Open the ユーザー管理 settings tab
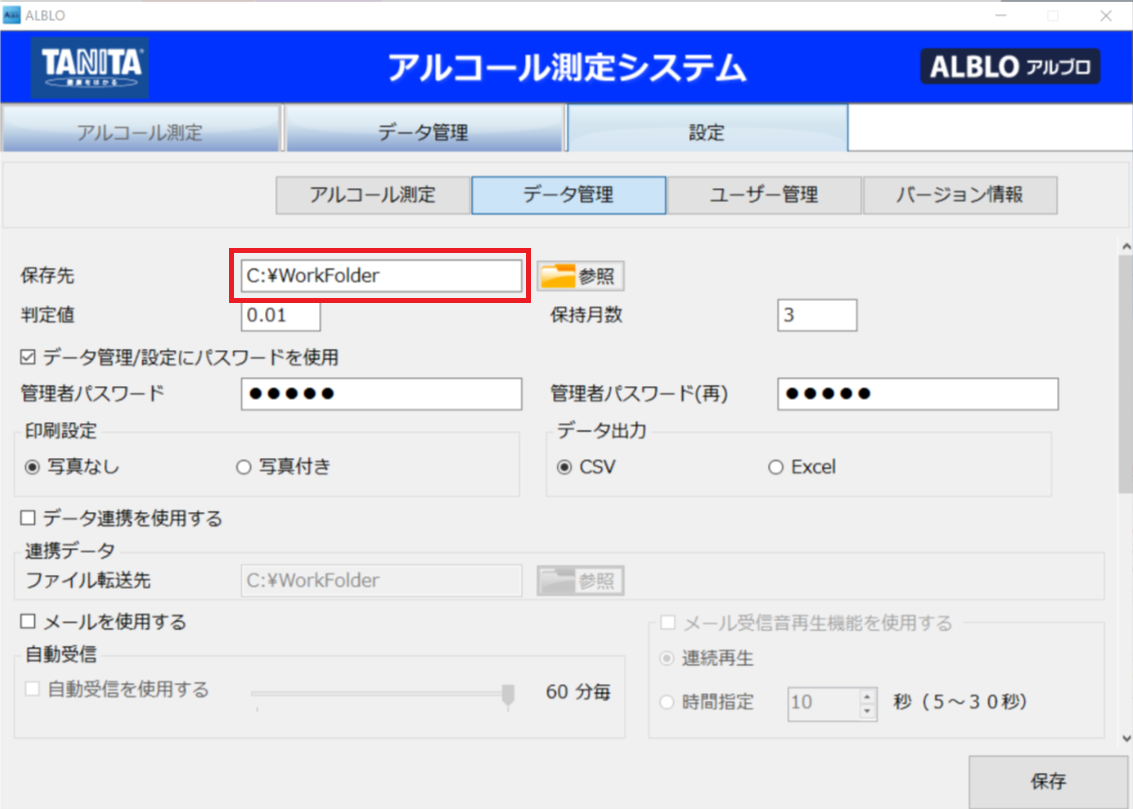 (763, 194)
